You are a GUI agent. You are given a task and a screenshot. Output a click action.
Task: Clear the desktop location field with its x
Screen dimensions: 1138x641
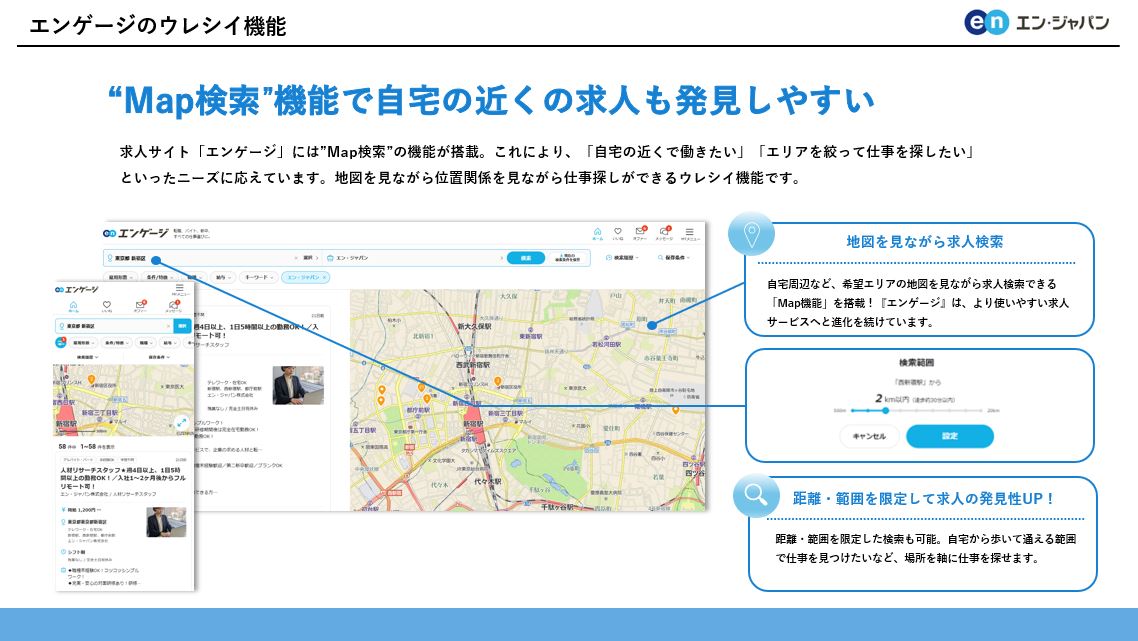295,258
